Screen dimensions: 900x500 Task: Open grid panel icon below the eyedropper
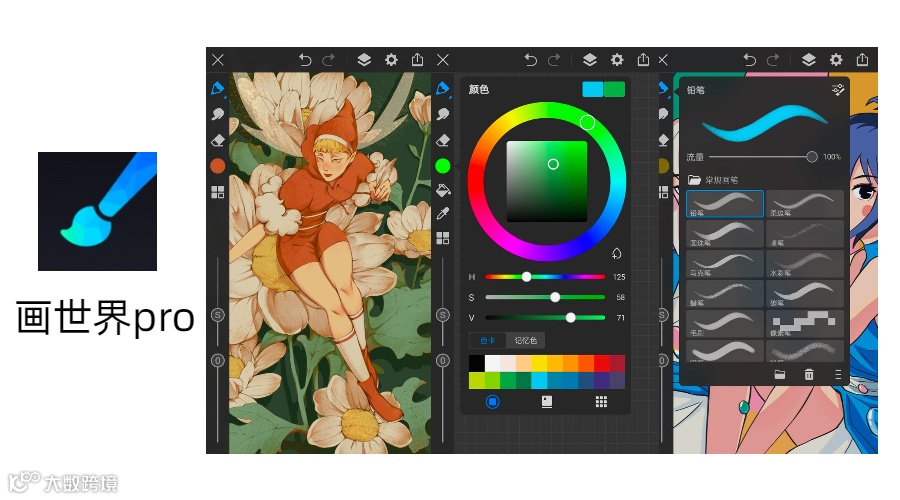coord(443,238)
